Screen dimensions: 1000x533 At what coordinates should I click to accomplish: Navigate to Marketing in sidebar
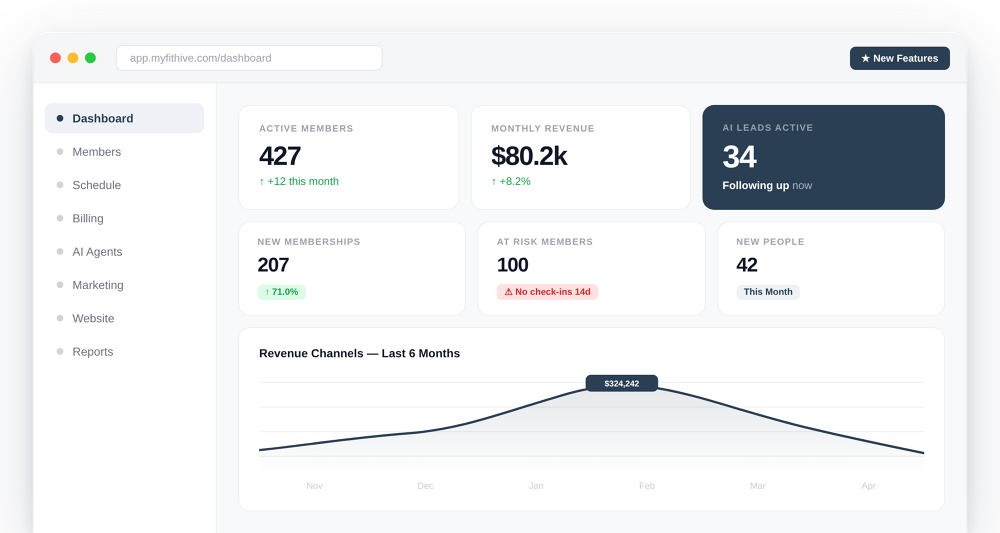[98, 285]
